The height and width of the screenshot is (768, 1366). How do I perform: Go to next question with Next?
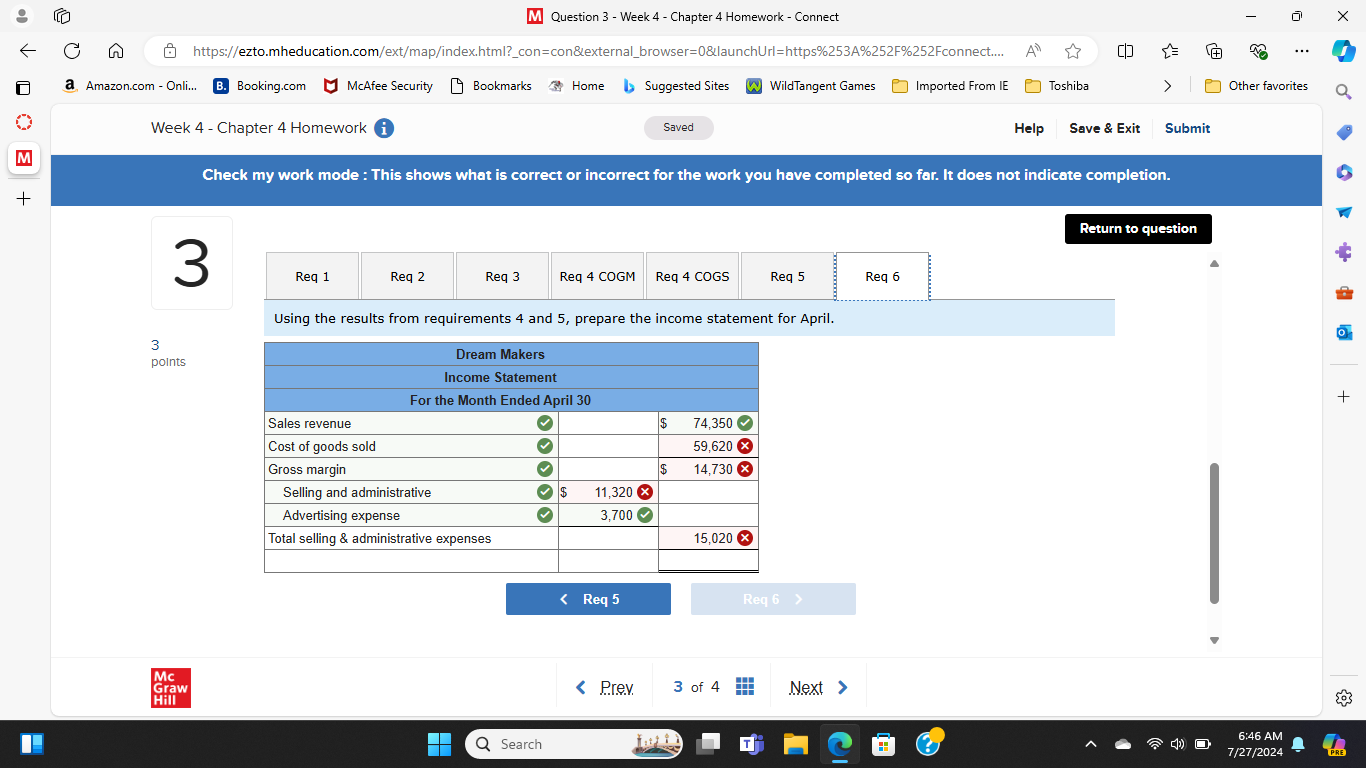coord(818,687)
